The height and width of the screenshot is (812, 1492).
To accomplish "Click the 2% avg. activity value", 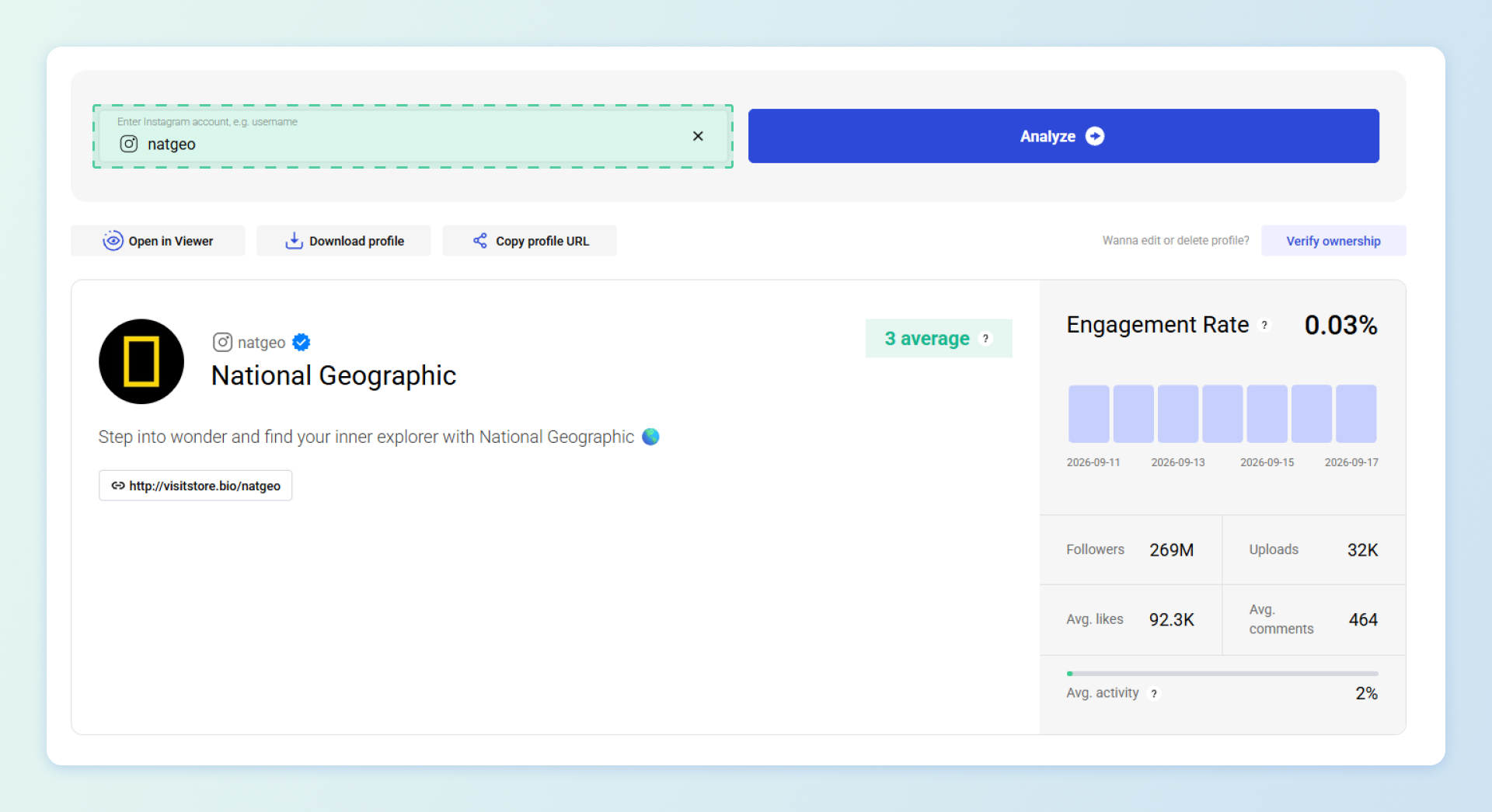I will click(x=1366, y=693).
